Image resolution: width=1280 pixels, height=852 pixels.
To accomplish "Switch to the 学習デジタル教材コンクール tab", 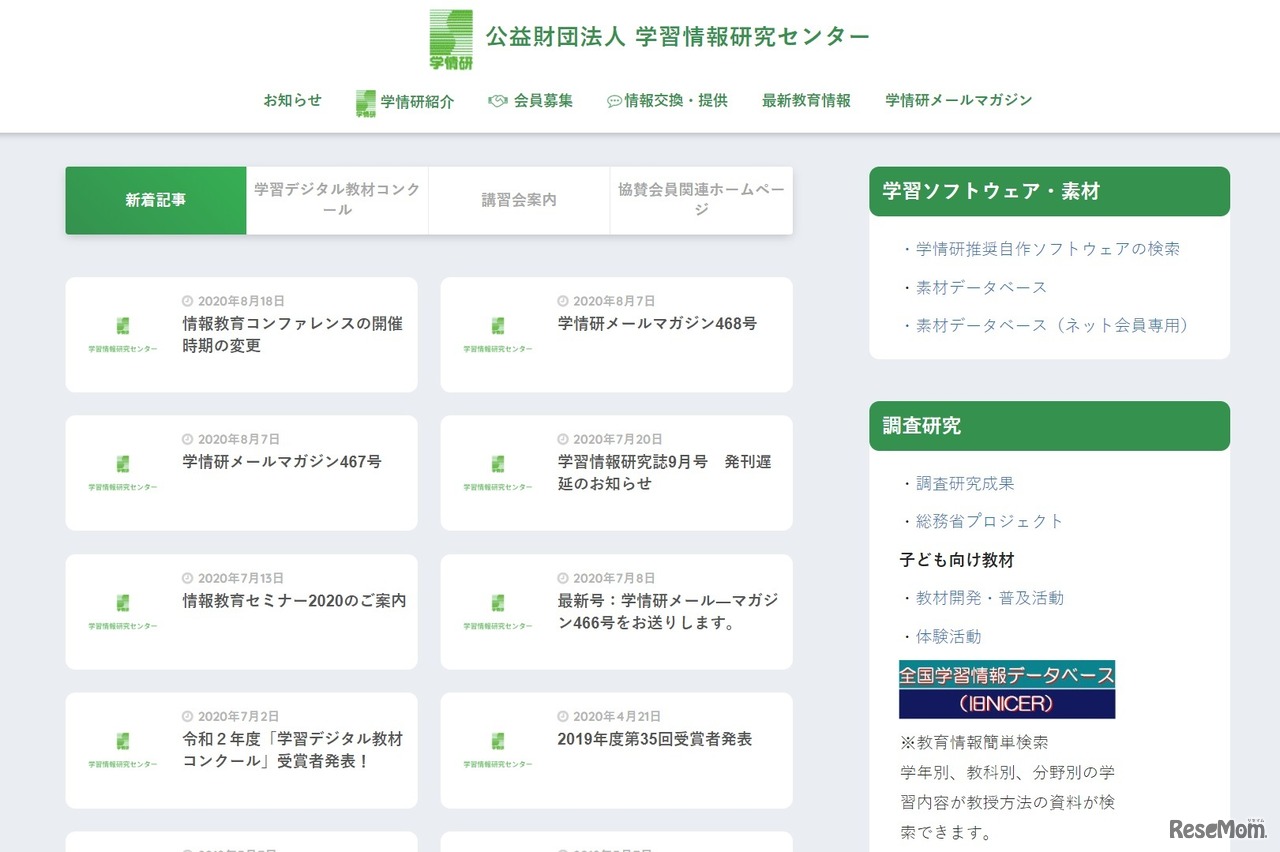I will (337, 200).
